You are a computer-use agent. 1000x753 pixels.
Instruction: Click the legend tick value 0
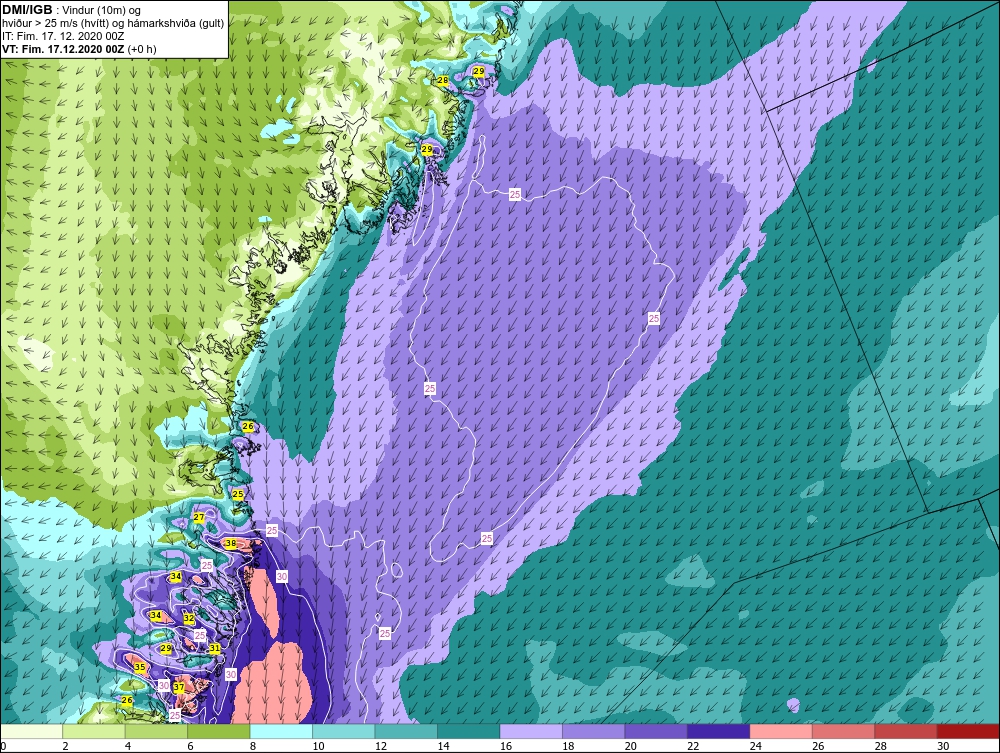tap(3, 746)
